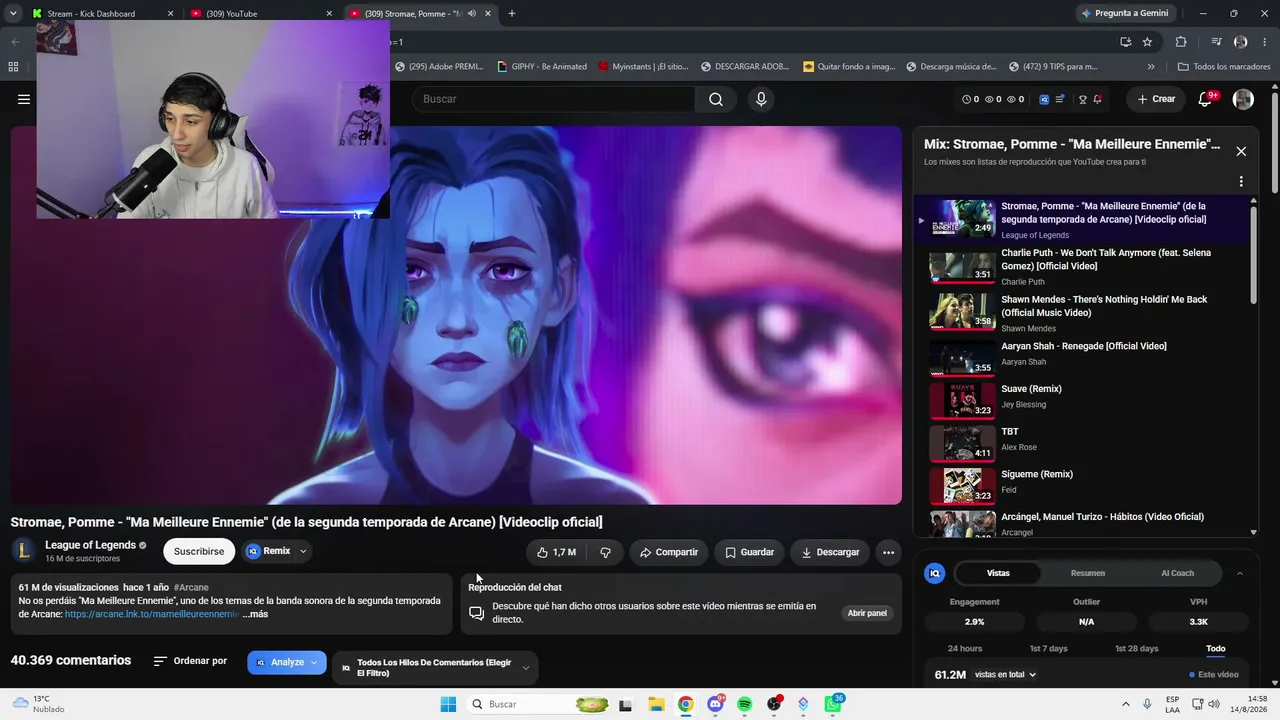Viewport: 1280px width, 720px height.
Task: Open the Chrome three-dot menu
Action: (1264, 42)
